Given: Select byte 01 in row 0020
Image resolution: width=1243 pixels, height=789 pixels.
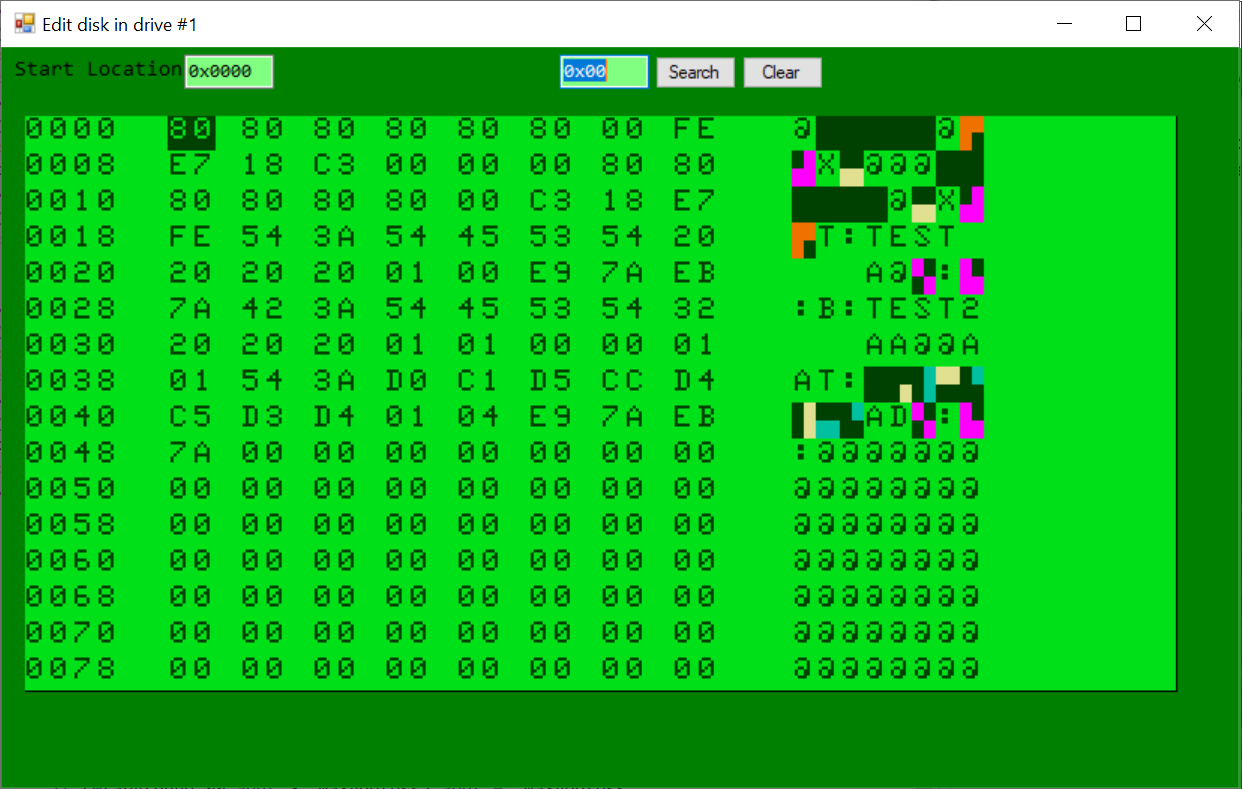Looking at the screenshot, I should pyautogui.click(x=407, y=273).
